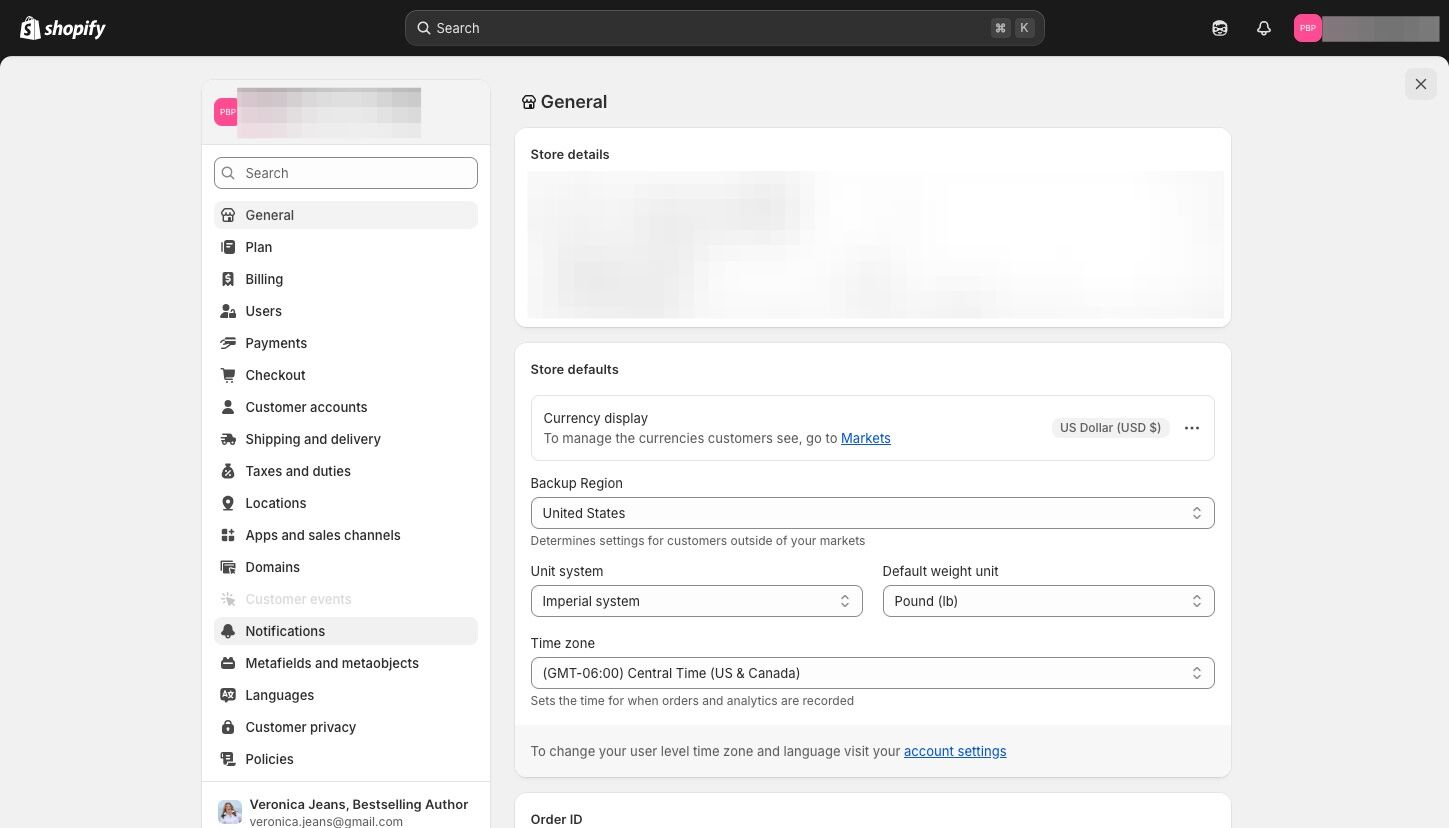1449x828 pixels.
Task: Click the ⌘K shortcut badge in search
Action: pyautogui.click(x=1012, y=28)
